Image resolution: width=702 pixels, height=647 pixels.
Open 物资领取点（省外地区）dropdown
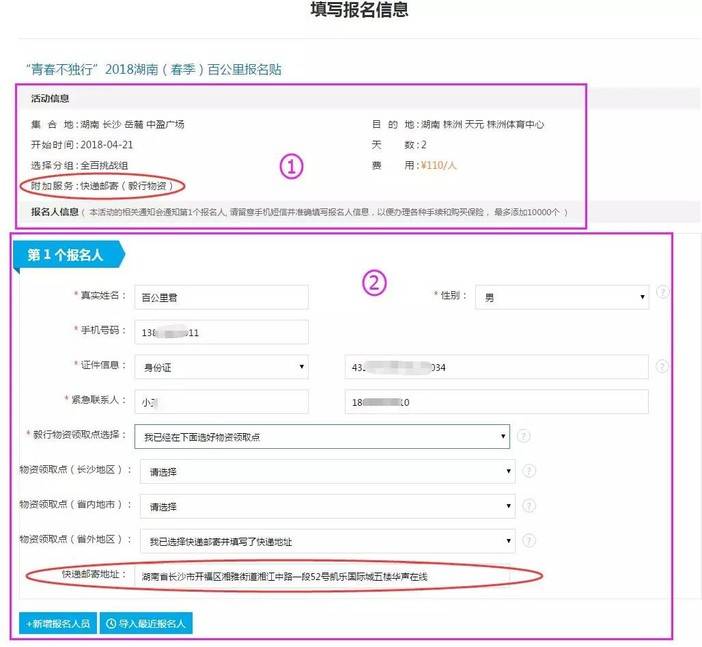click(327, 541)
